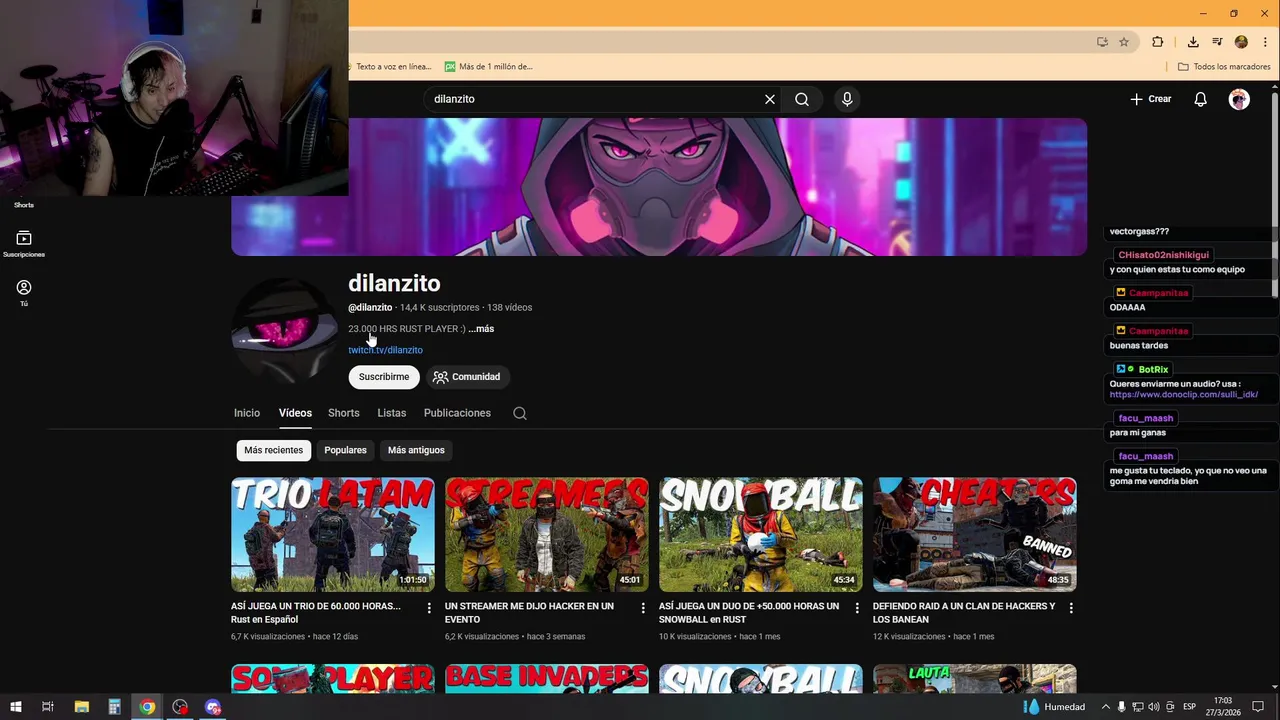This screenshot has height=720, width=1280.
Task: Open the STREAMERS video thumbnail
Action: click(547, 534)
